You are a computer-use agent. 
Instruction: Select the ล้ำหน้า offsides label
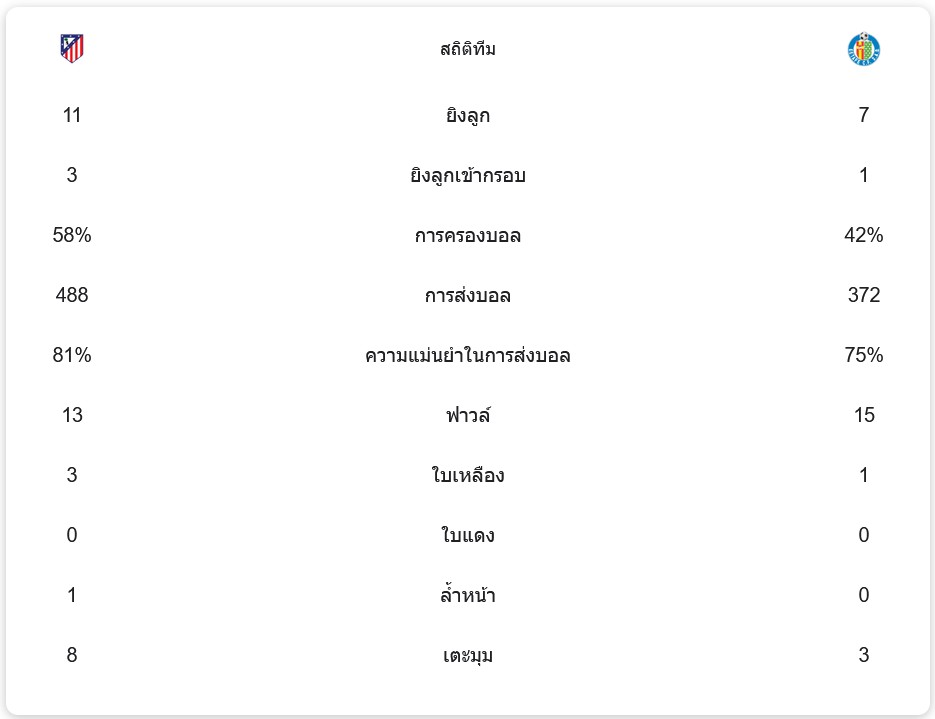click(x=468, y=596)
